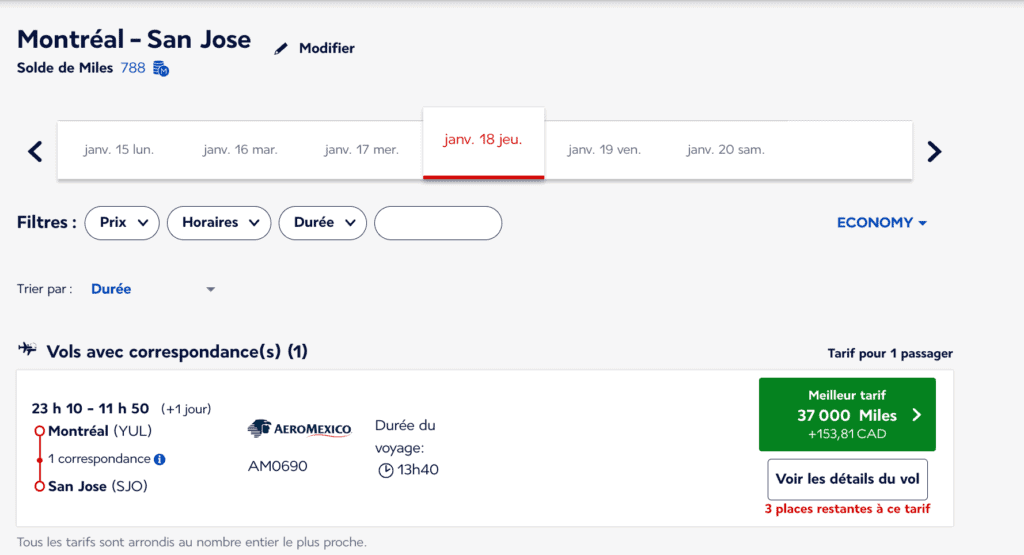Click the empty filter field

point(438,223)
